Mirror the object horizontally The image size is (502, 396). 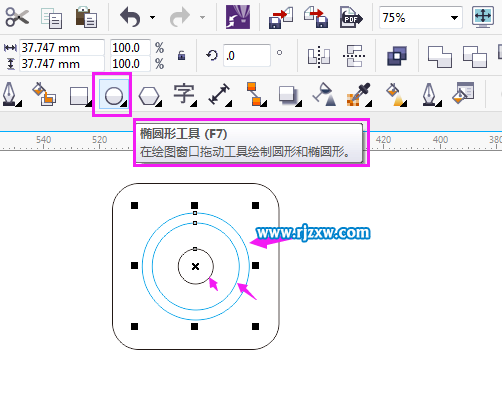pos(319,56)
